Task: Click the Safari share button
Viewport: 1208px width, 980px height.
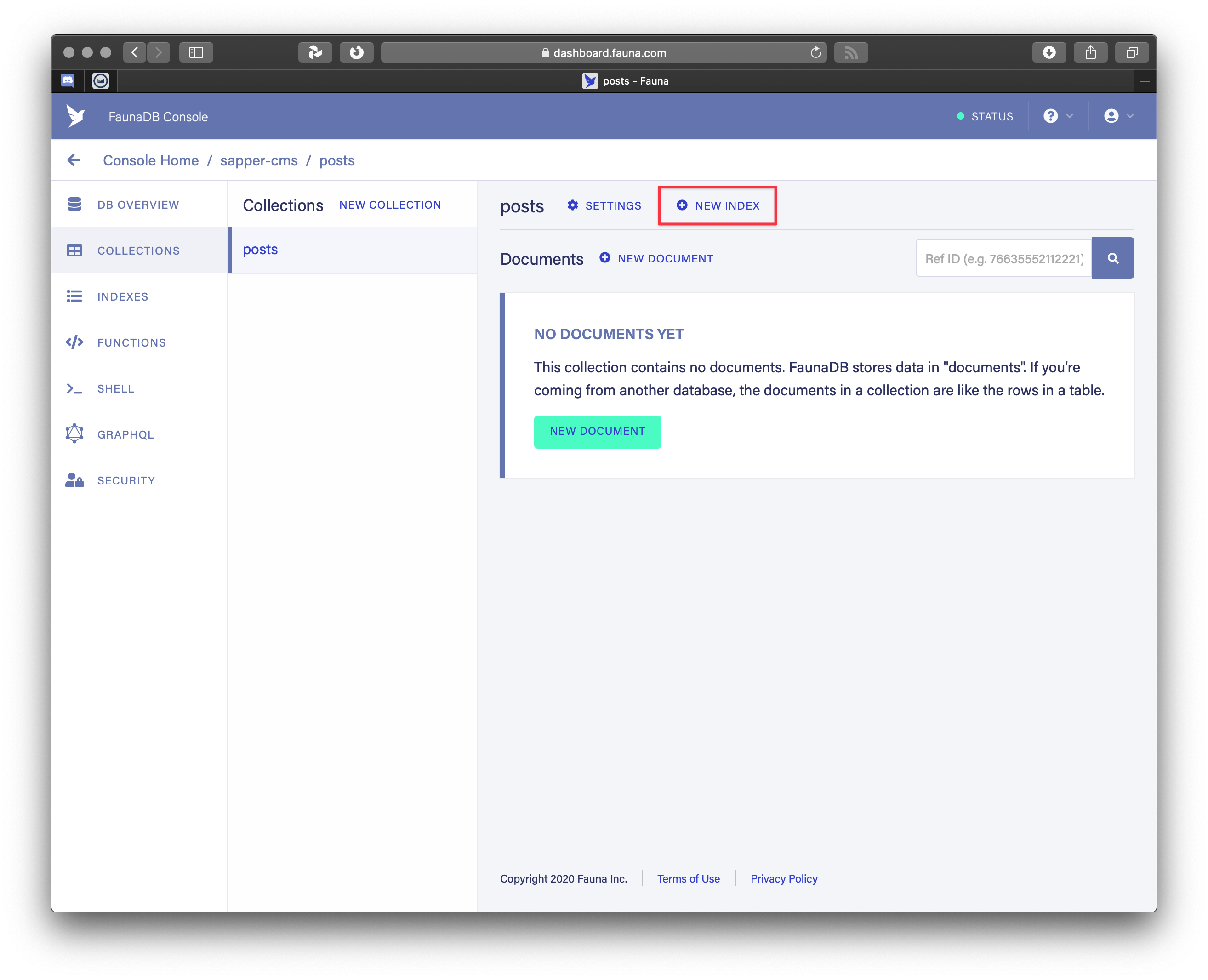Action: (x=1090, y=52)
